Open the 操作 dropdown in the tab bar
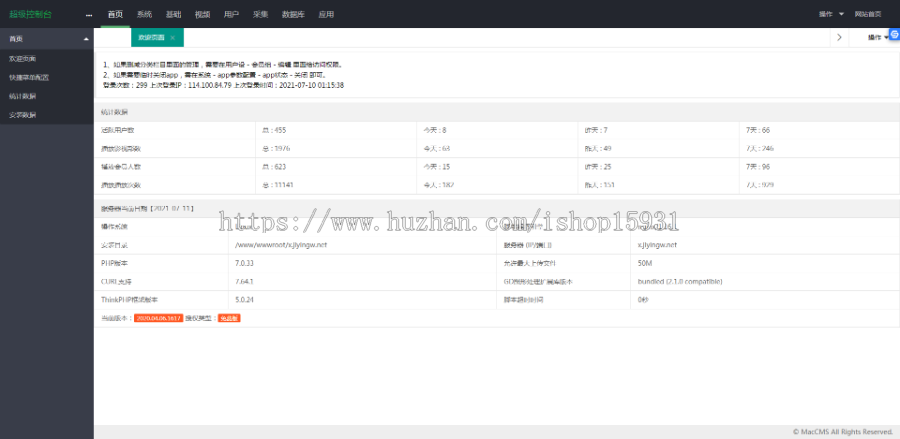This screenshot has height=439, width=900. coord(878,37)
